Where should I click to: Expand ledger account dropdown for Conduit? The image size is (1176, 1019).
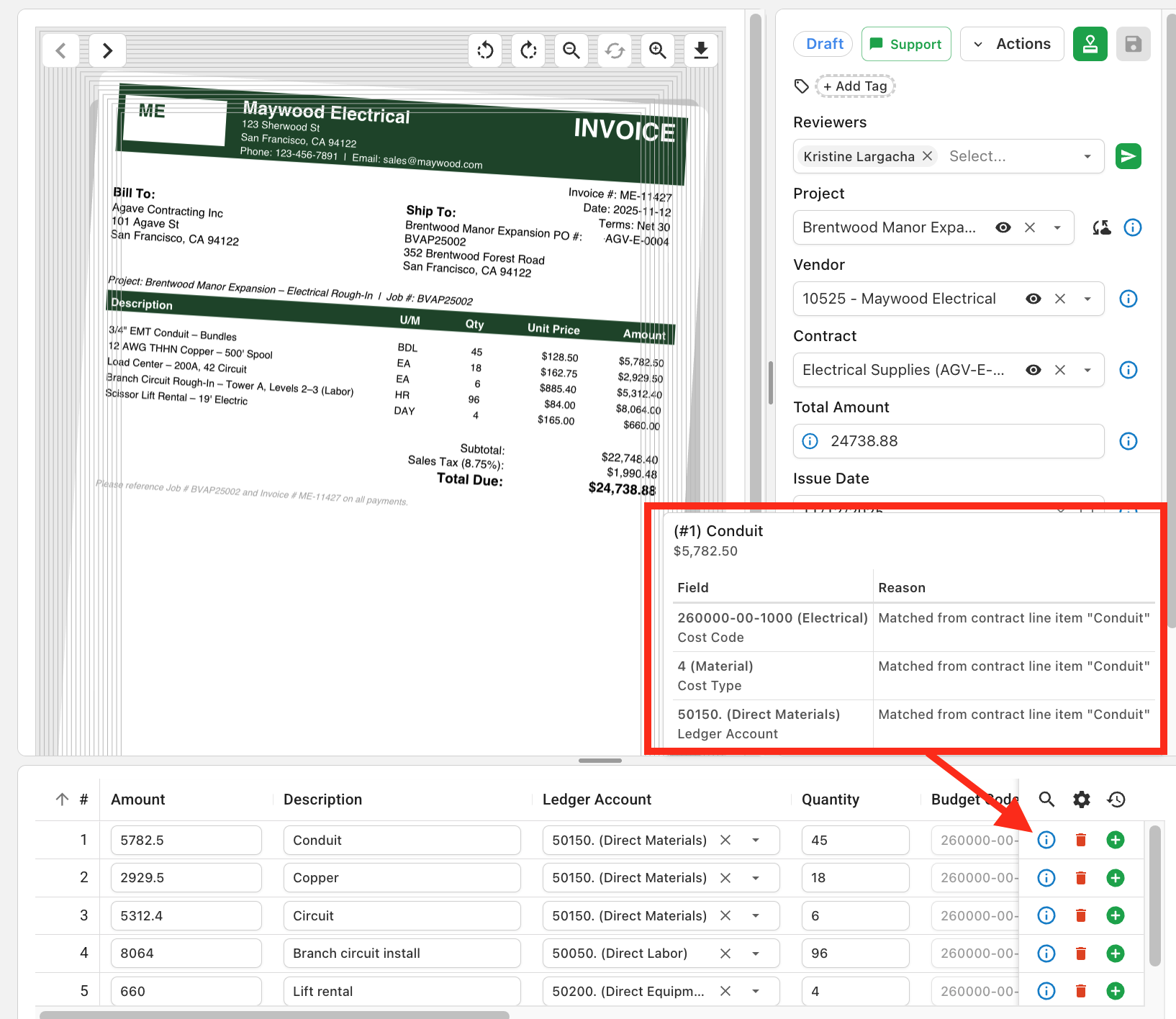click(756, 840)
